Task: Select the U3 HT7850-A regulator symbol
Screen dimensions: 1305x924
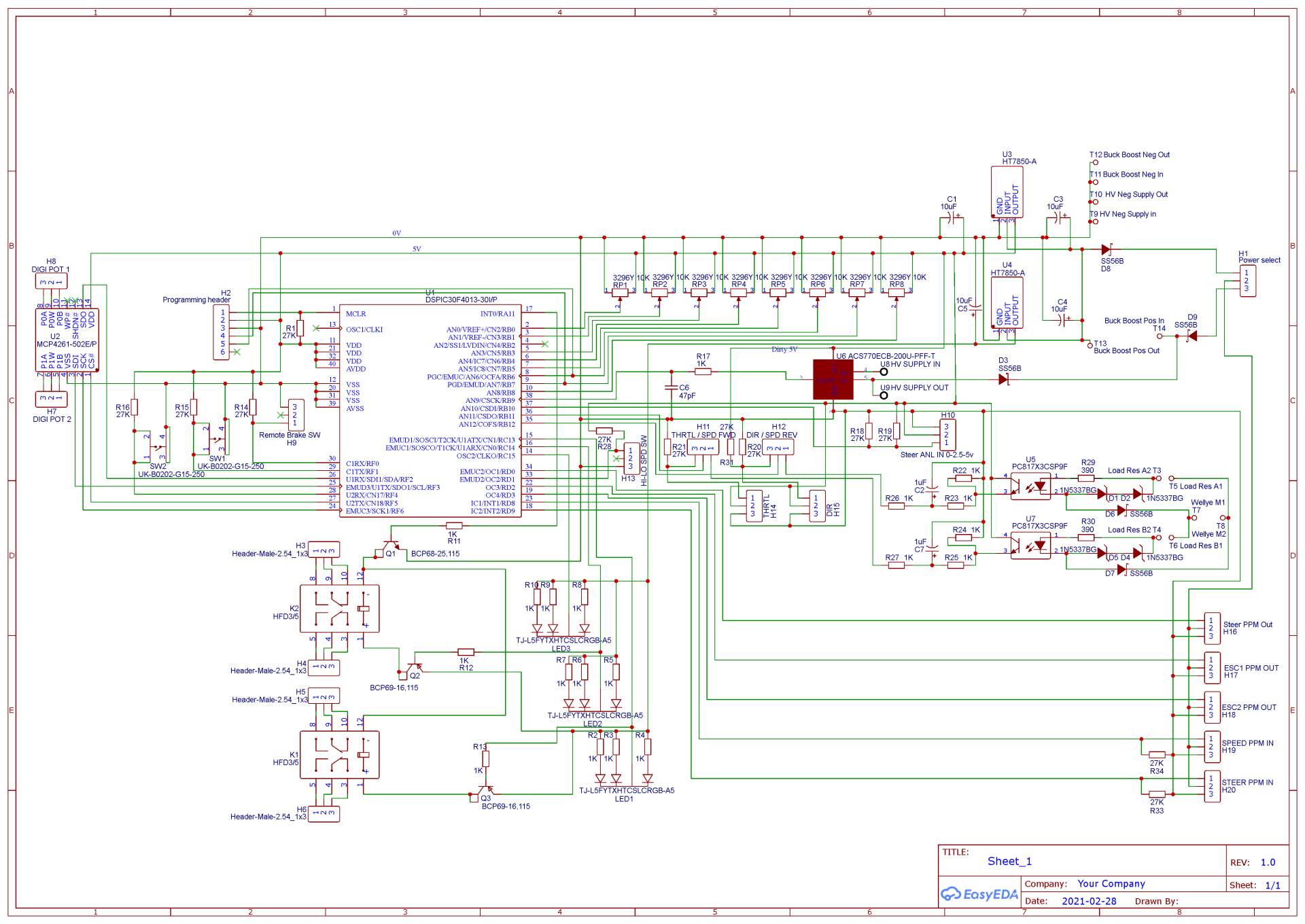Action: coord(1007,193)
